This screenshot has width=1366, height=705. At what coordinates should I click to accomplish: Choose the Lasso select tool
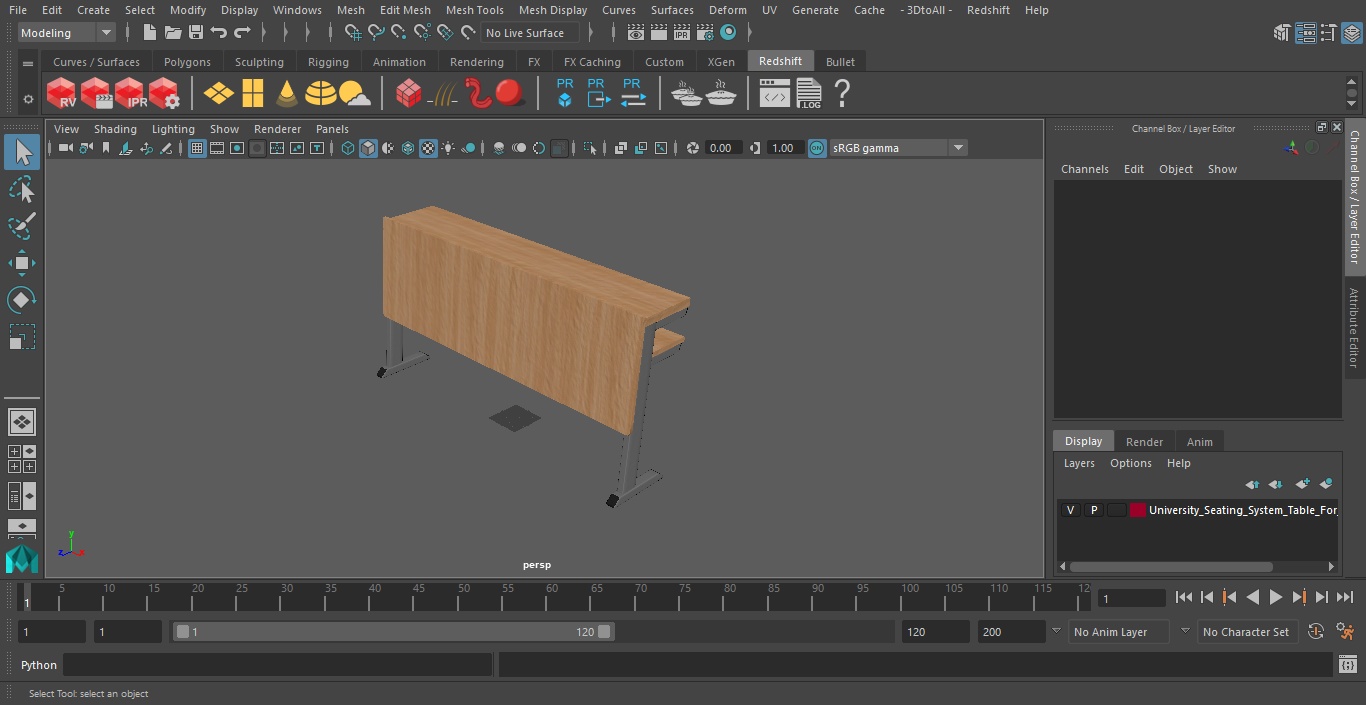point(21,189)
